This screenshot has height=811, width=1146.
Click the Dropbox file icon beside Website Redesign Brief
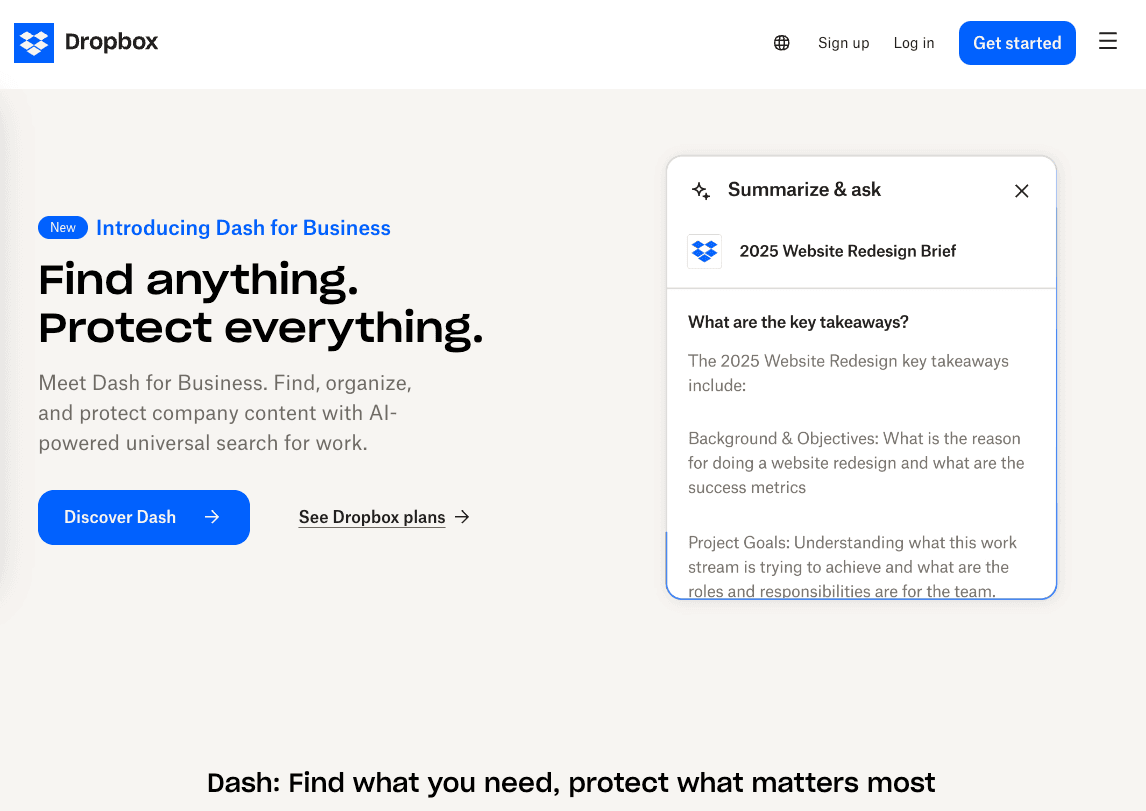point(704,251)
